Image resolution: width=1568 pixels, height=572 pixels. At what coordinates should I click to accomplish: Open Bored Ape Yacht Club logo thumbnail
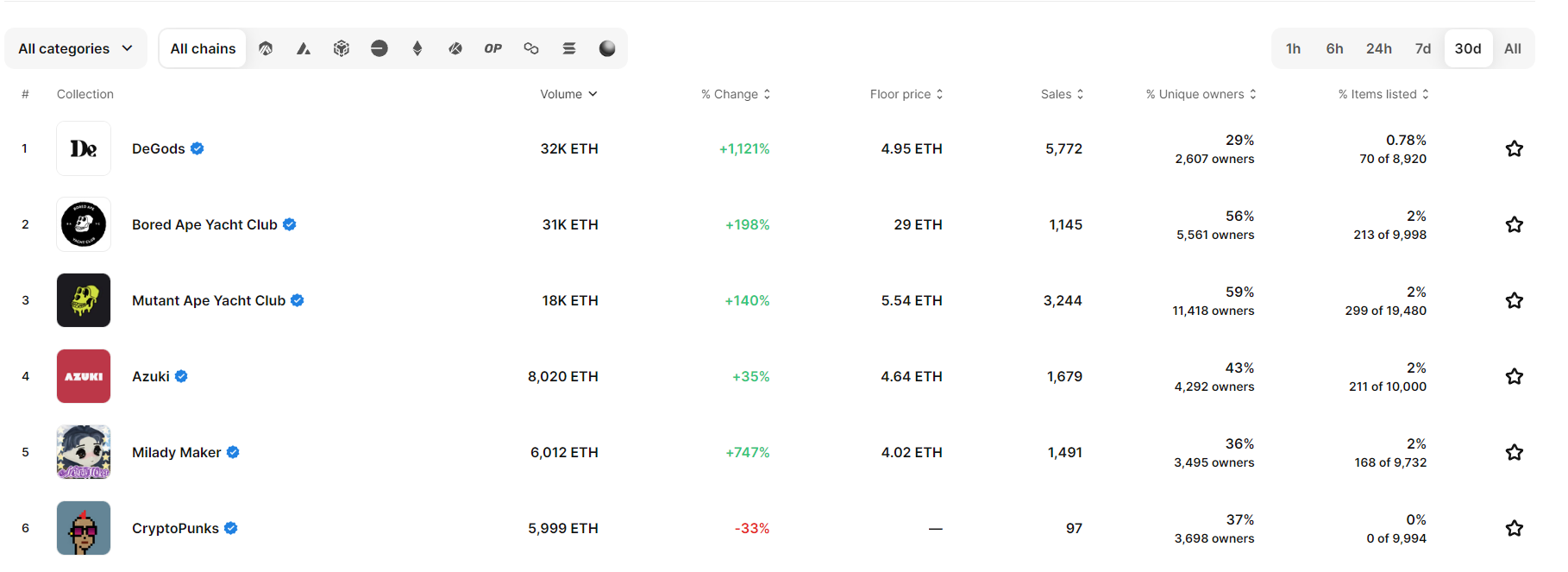click(84, 224)
